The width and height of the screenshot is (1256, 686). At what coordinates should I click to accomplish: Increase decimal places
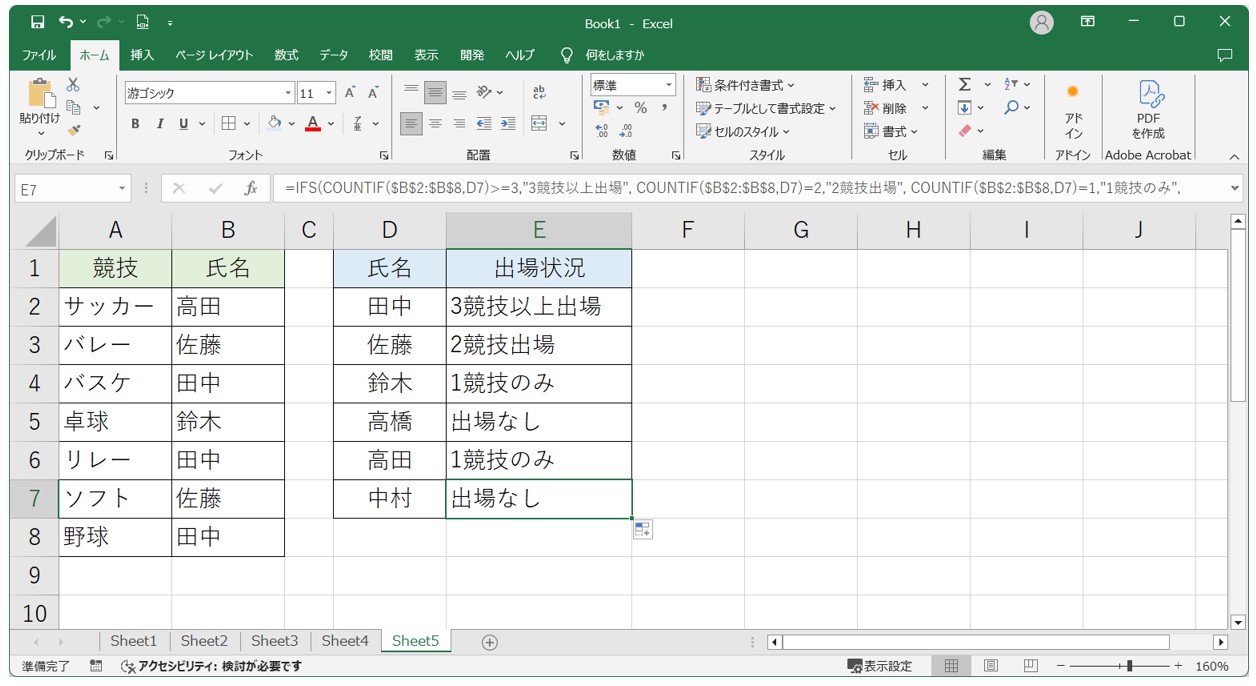(x=601, y=131)
